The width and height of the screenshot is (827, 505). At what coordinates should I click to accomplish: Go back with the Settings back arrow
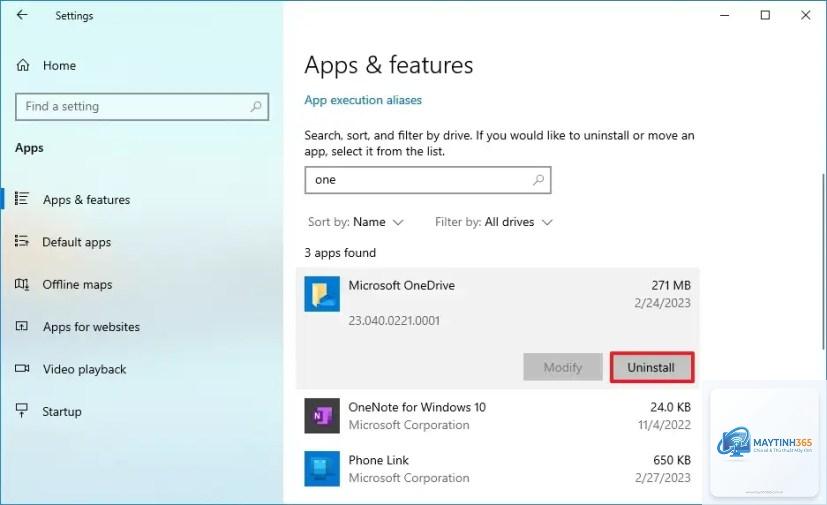coord(22,15)
